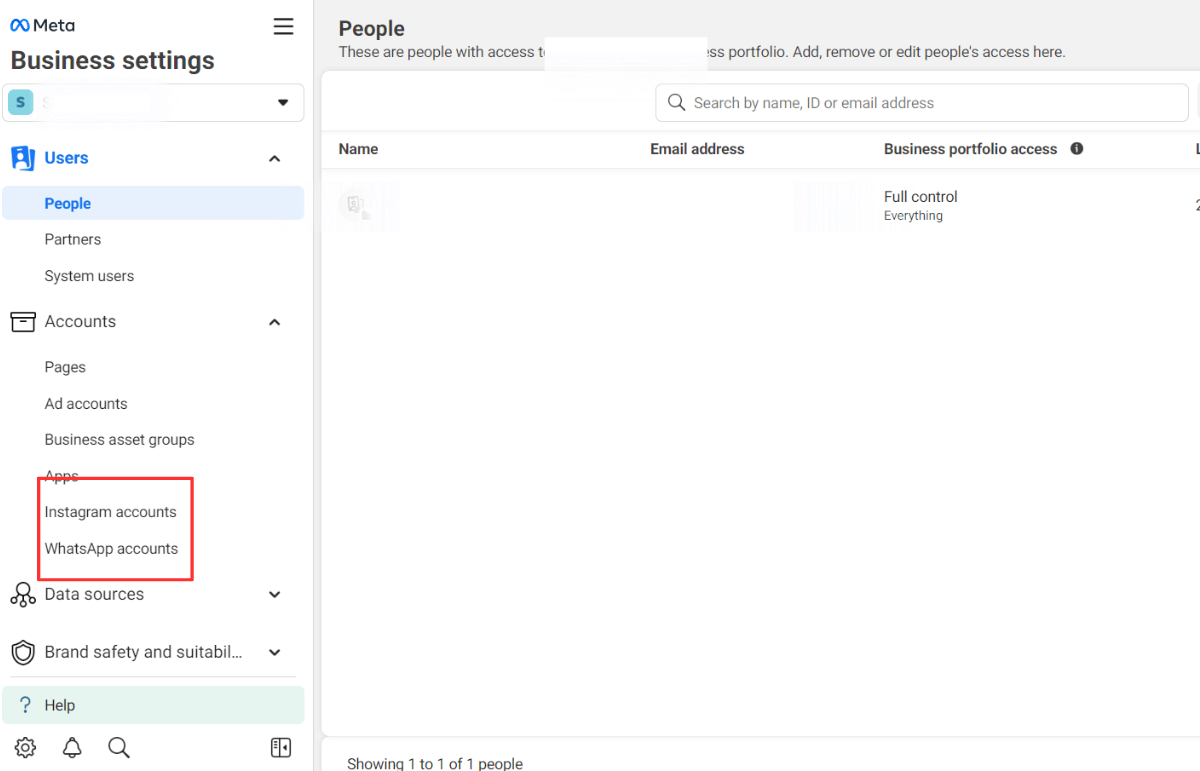
Task: Open the hamburger navigation menu
Action: [x=283, y=26]
